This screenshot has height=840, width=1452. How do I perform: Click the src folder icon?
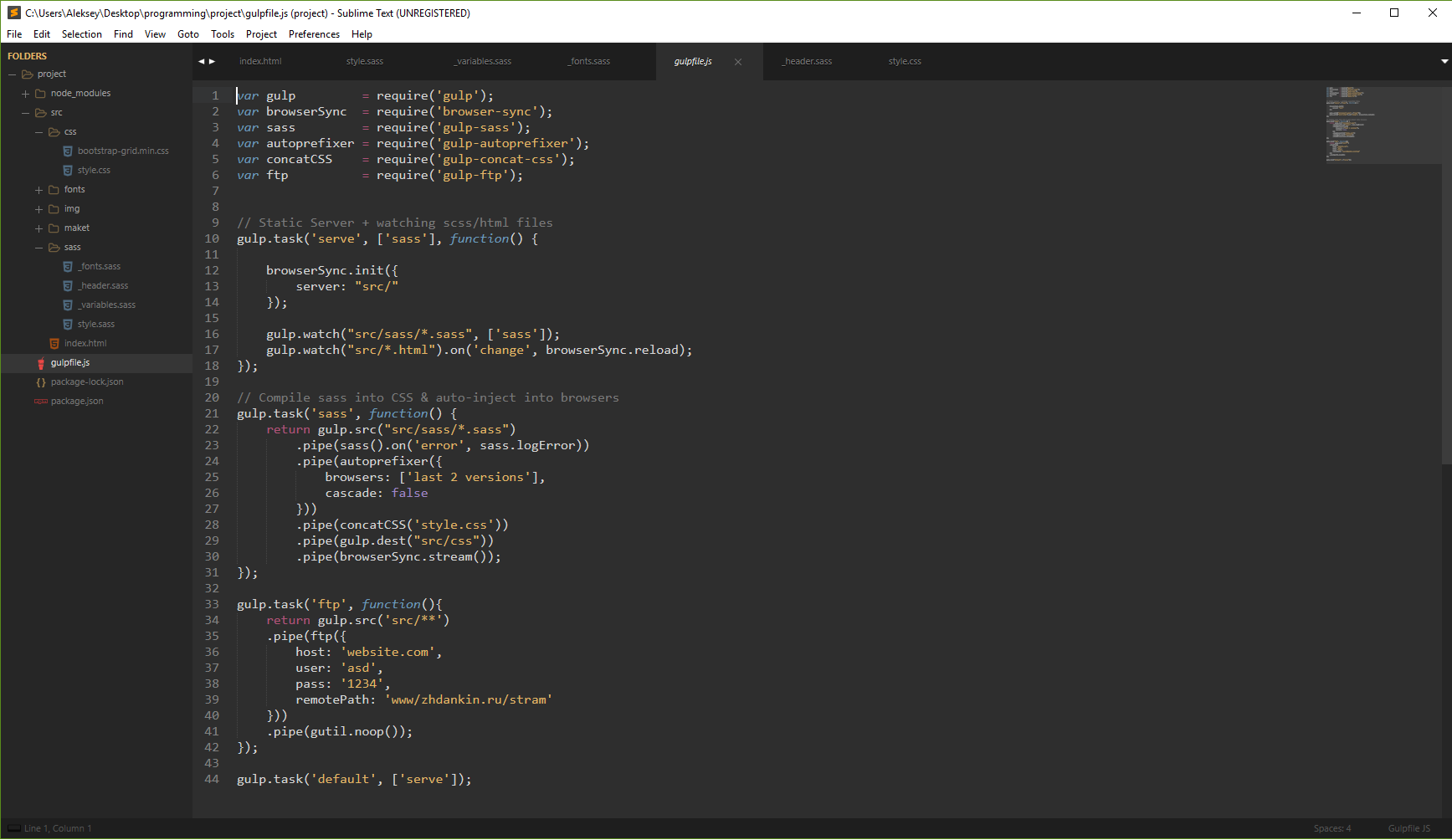point(40,113)
